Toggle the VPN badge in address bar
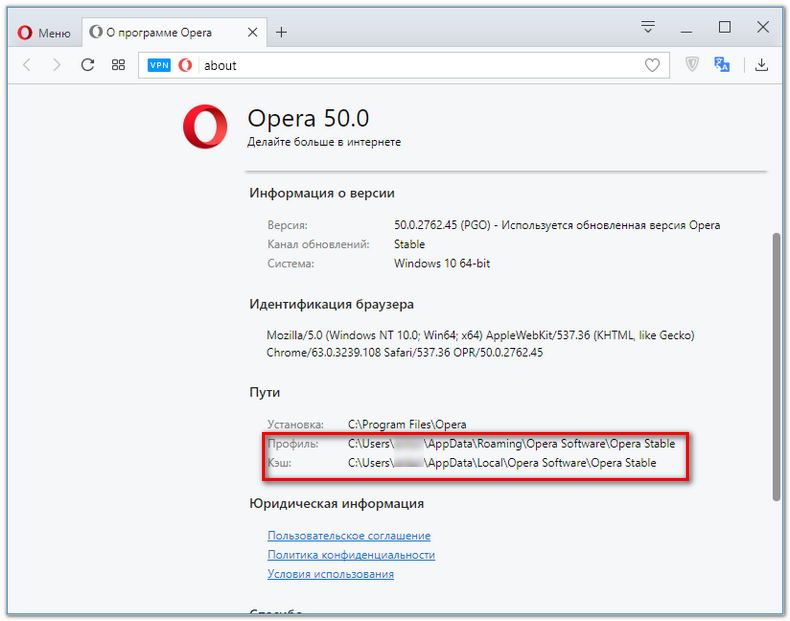 coord(159,65)
